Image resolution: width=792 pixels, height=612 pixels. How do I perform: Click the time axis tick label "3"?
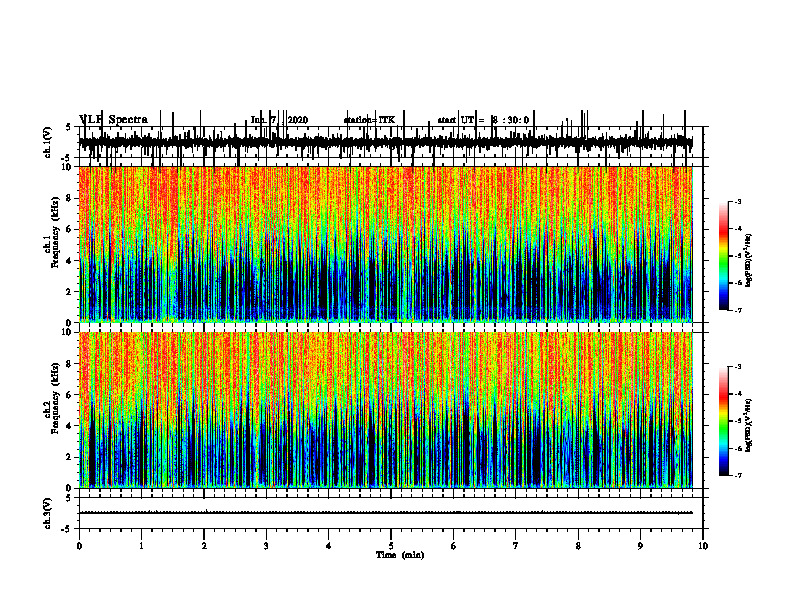click(x=266, y=546)
